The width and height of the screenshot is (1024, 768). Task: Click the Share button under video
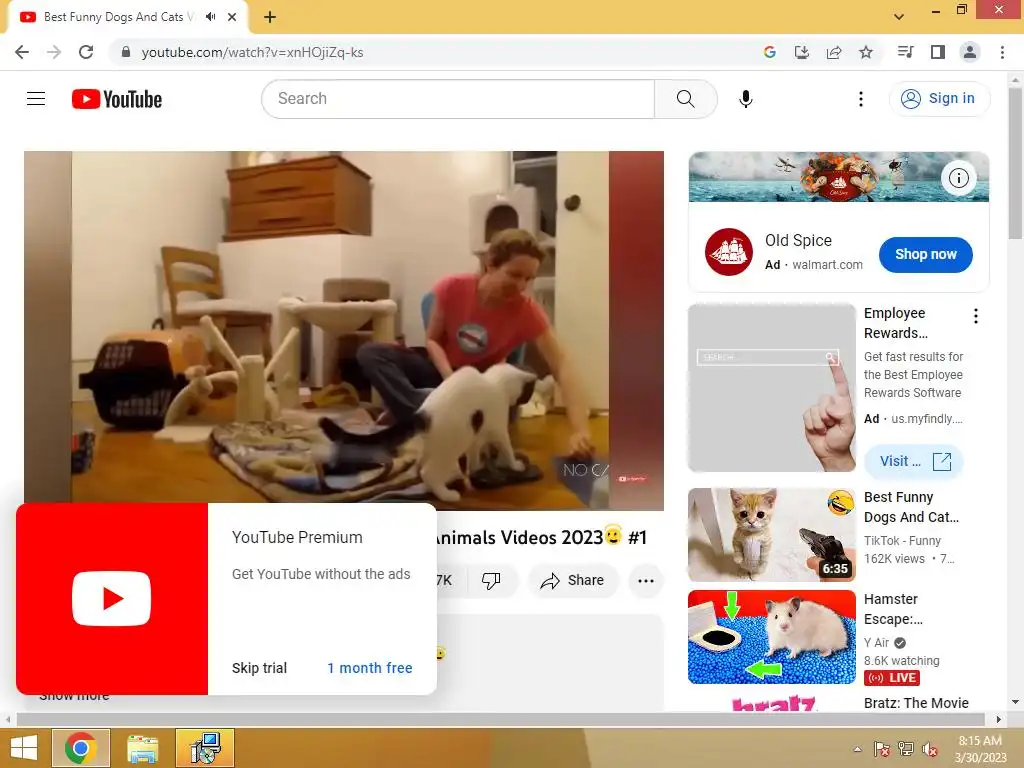[x=572, y=580]
